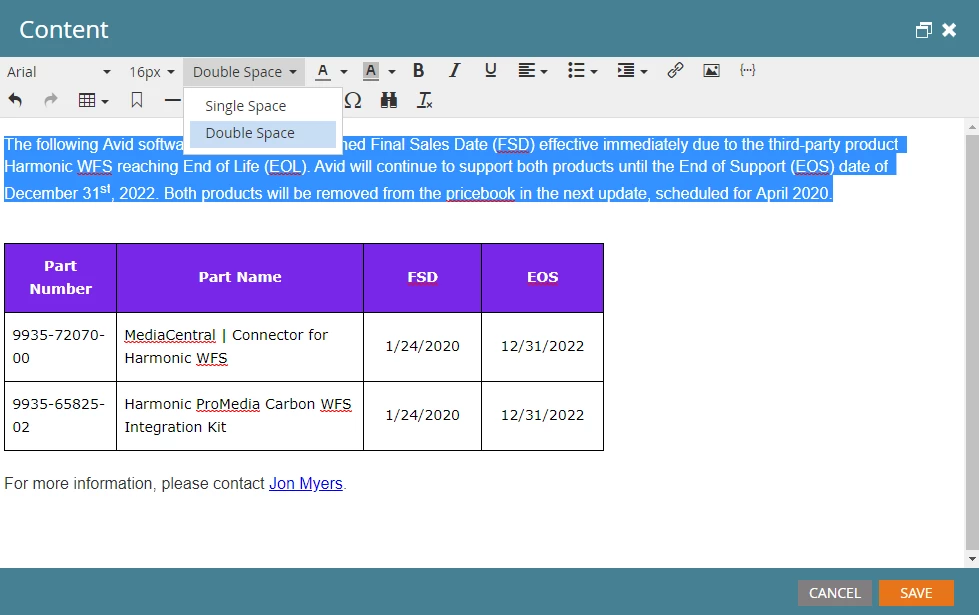The height and width of the screenshot is (615, 979).
Task: Toggle underline formatting
Action: coord(491,71)
